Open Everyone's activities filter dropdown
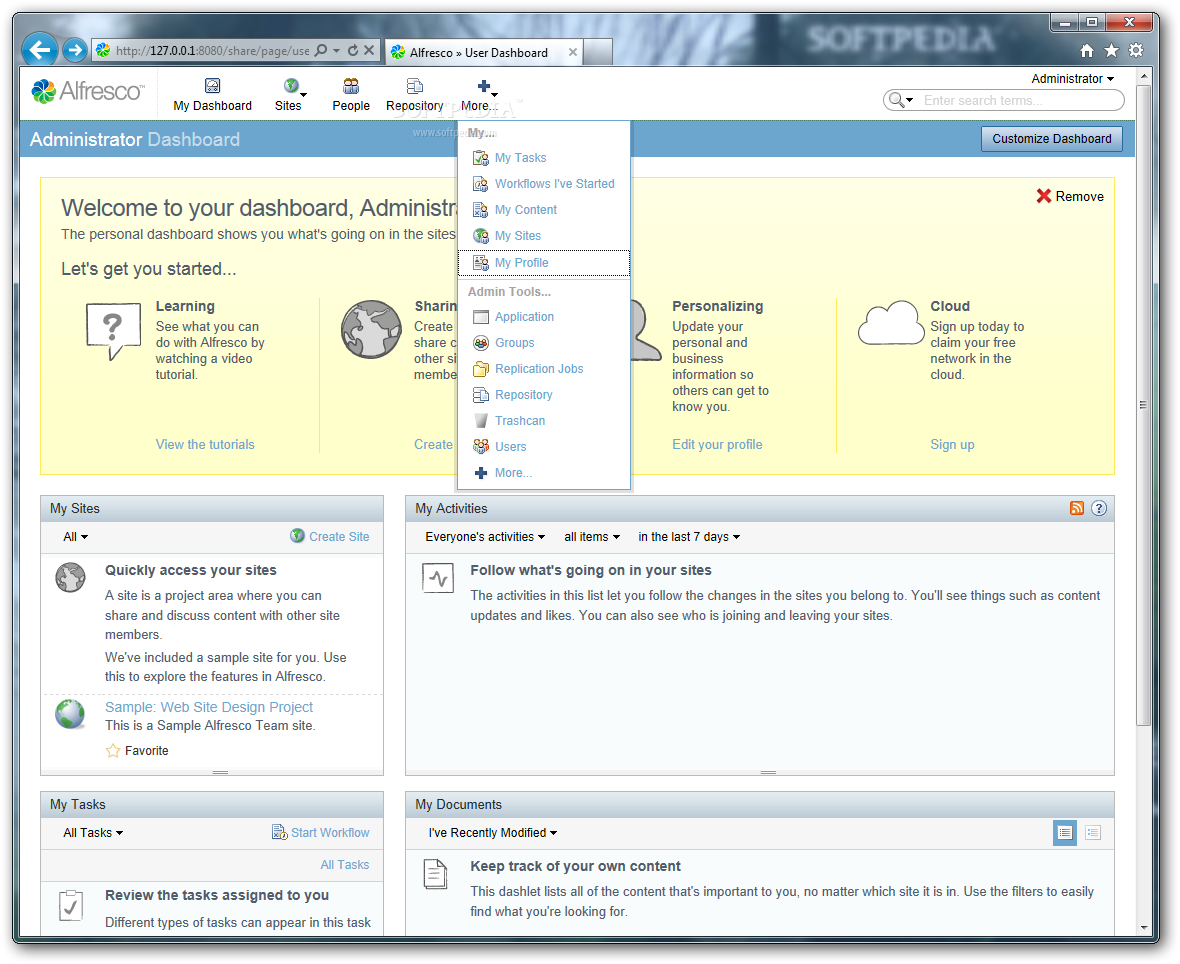Viewport: 1180px width, 964px height. [x=485, y=537]
